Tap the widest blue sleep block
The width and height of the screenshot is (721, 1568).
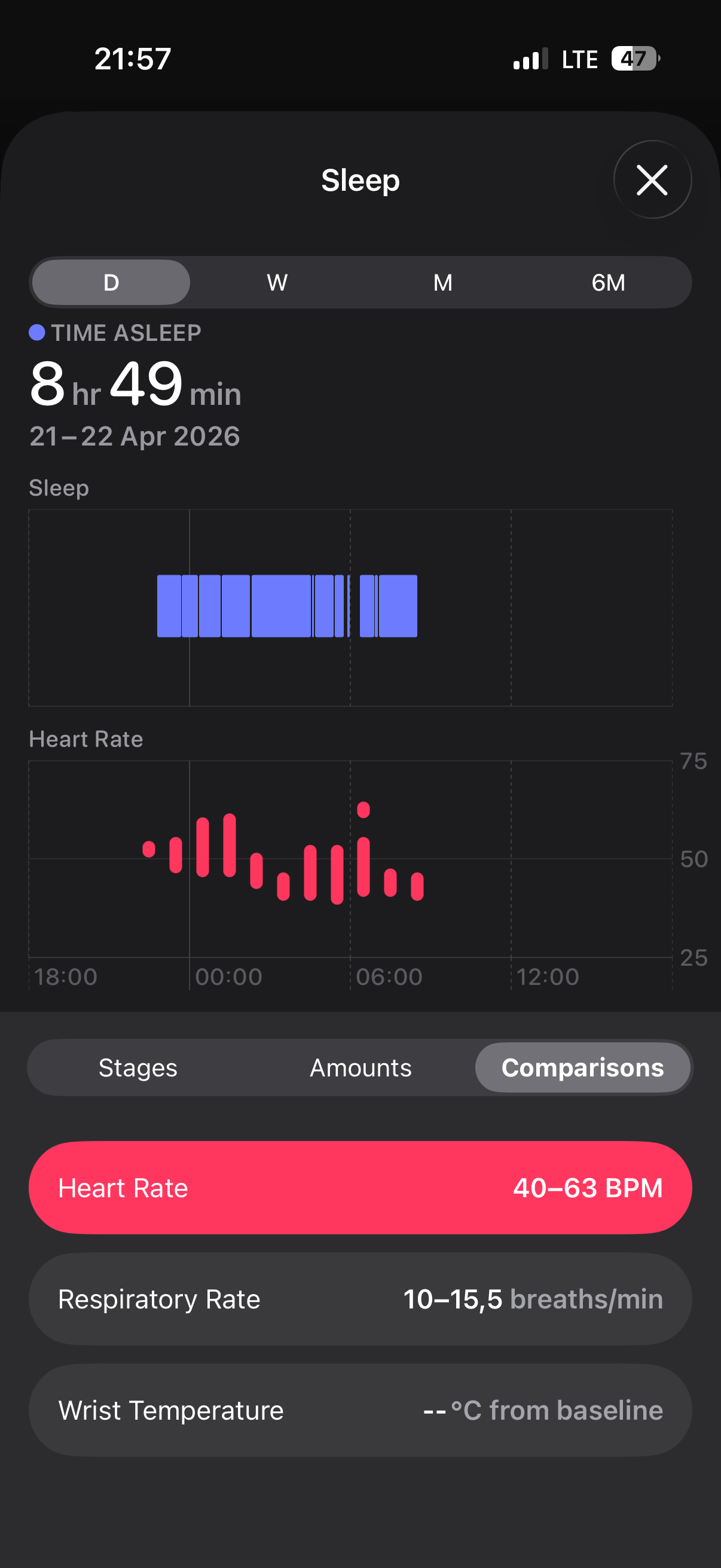pyautogui.click(x=281, y=606)
